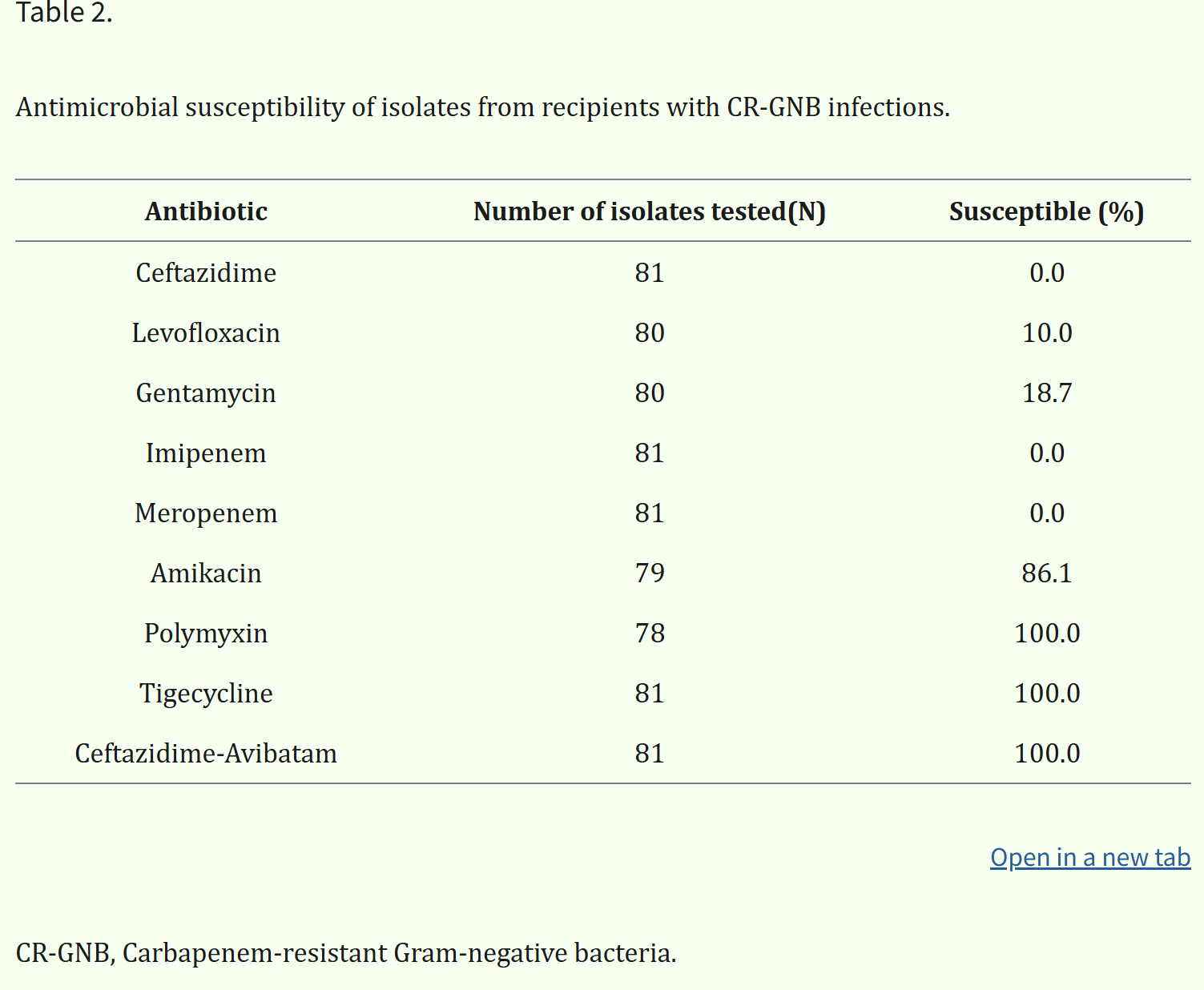The image size is (1204, 990).
Task: Click the Tigecycline antibiotic name
Action: (x=206, y=694)
